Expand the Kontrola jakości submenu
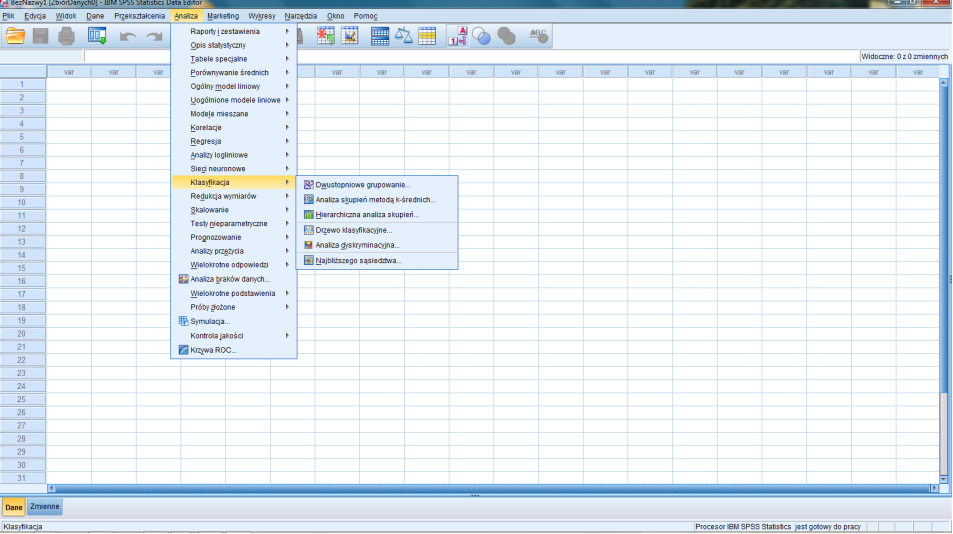 234,335
